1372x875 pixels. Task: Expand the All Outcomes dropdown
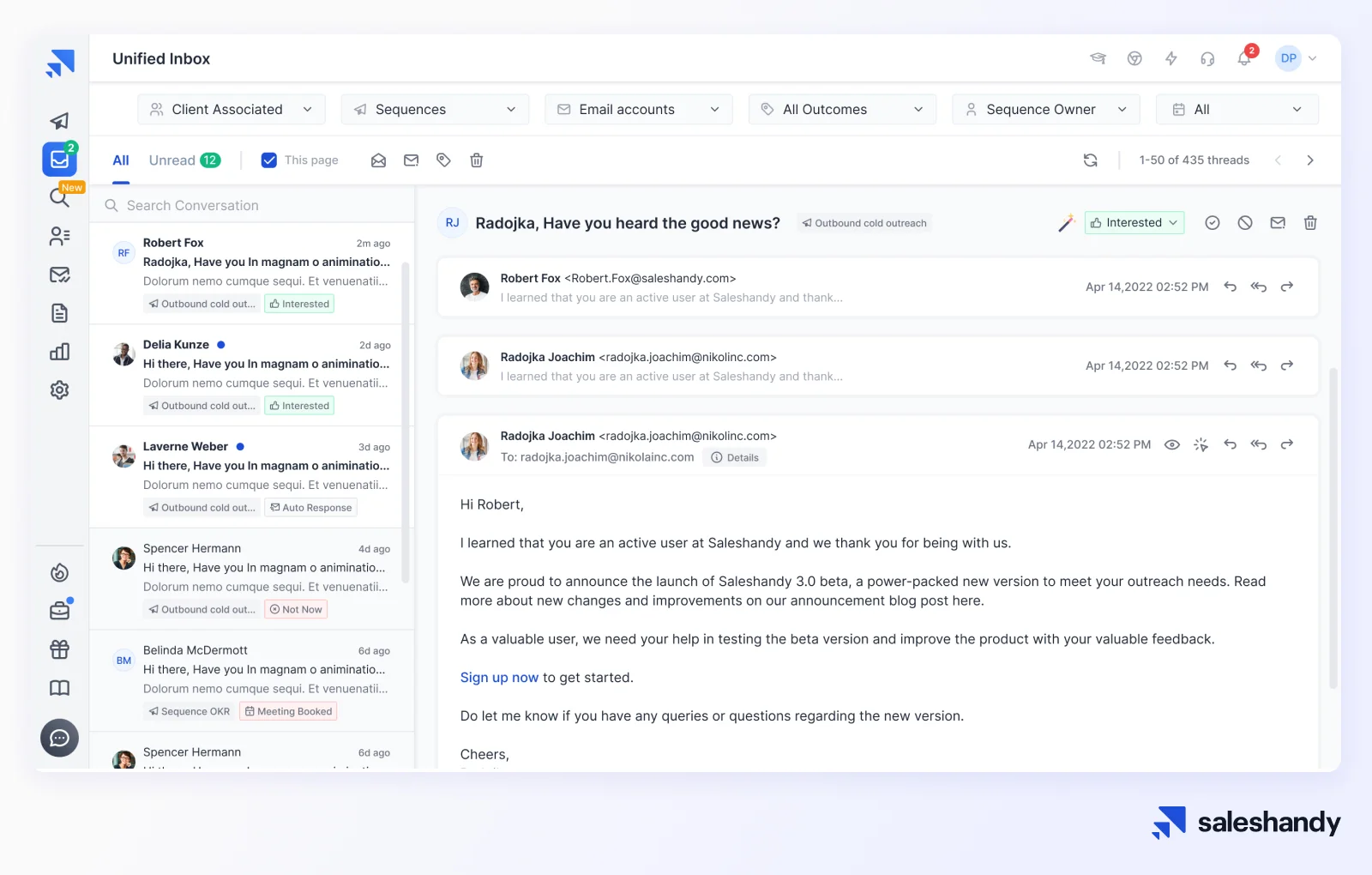841,109
